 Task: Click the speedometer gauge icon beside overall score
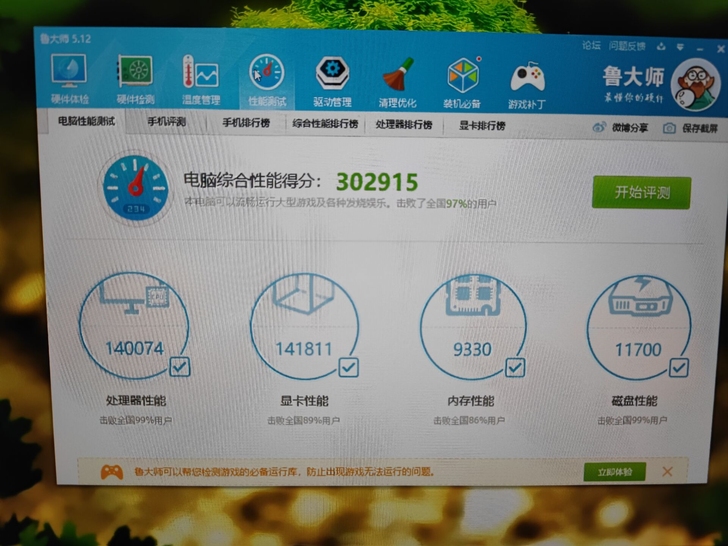click(135, 188)
